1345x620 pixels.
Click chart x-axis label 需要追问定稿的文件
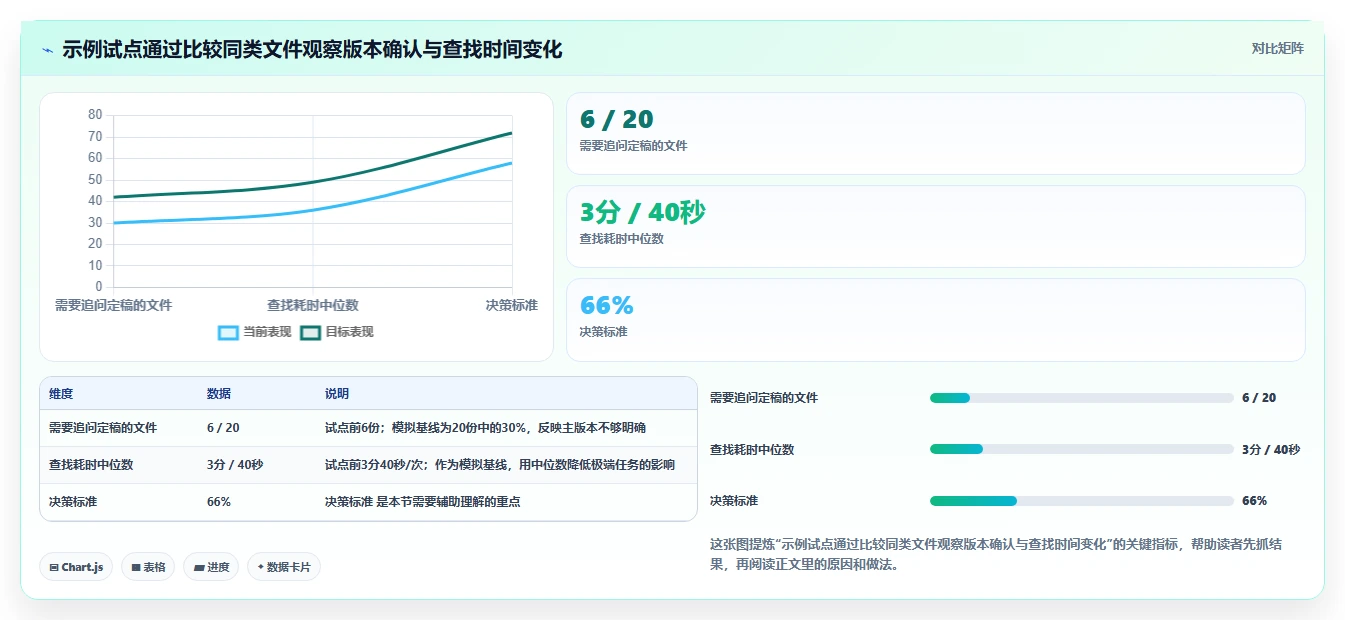[x=113, y=305]
